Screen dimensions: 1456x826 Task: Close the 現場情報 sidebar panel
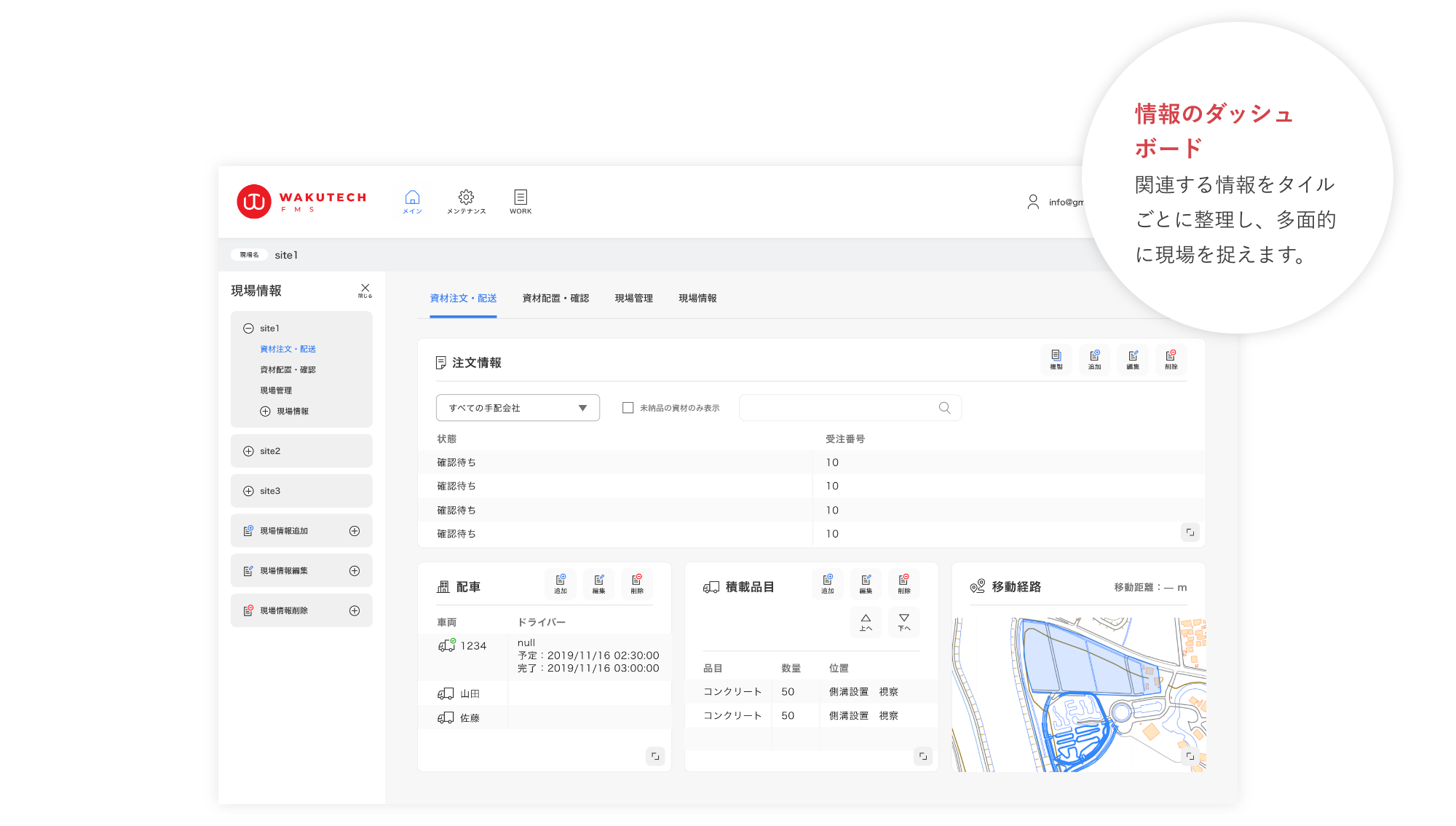[x=365, y=290]
